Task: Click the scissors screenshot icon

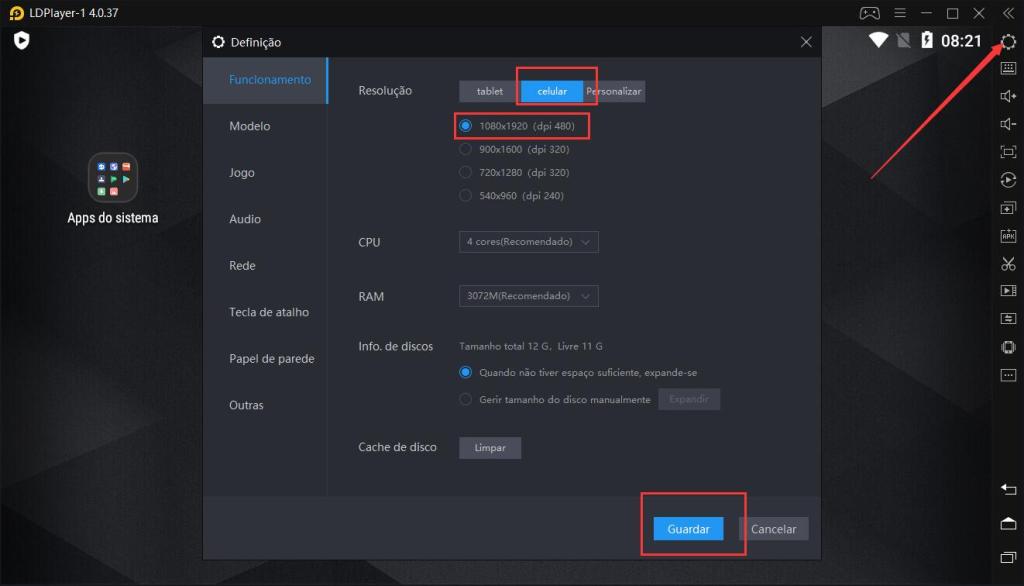Action: tap(1008, 264)
